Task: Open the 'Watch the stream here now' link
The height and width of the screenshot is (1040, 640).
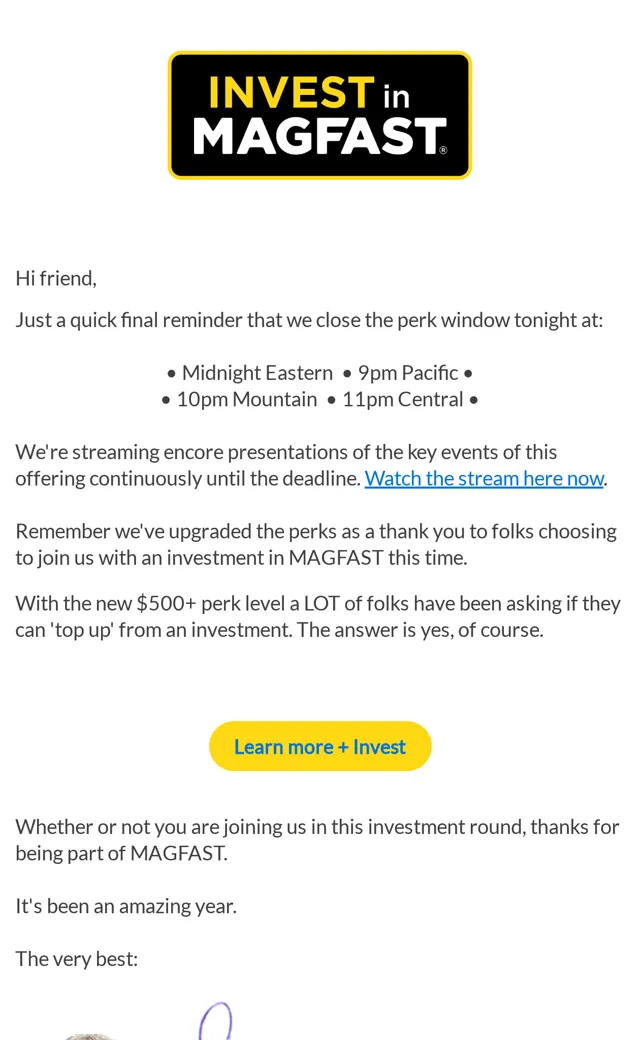Action: point(484,478)
